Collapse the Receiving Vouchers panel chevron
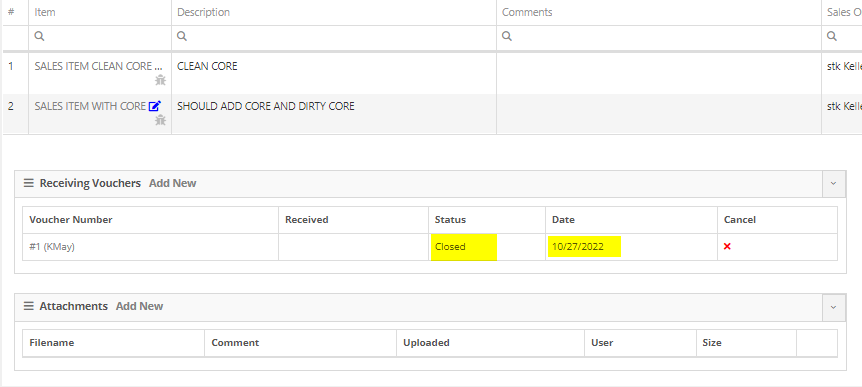The height and width of the screenshot is (387, 862). pos(833,184)
